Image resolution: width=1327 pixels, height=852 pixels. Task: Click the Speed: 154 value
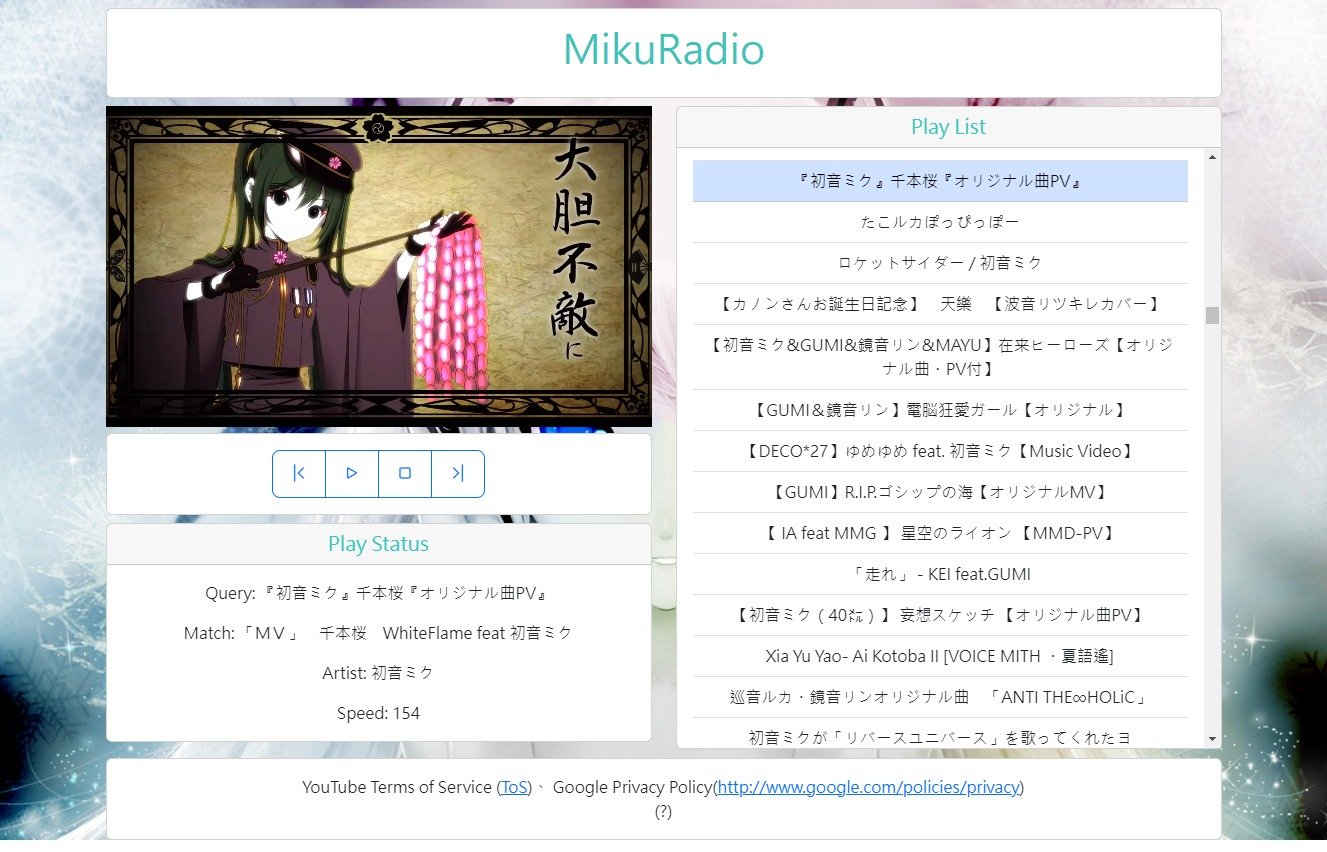[378, 713]
